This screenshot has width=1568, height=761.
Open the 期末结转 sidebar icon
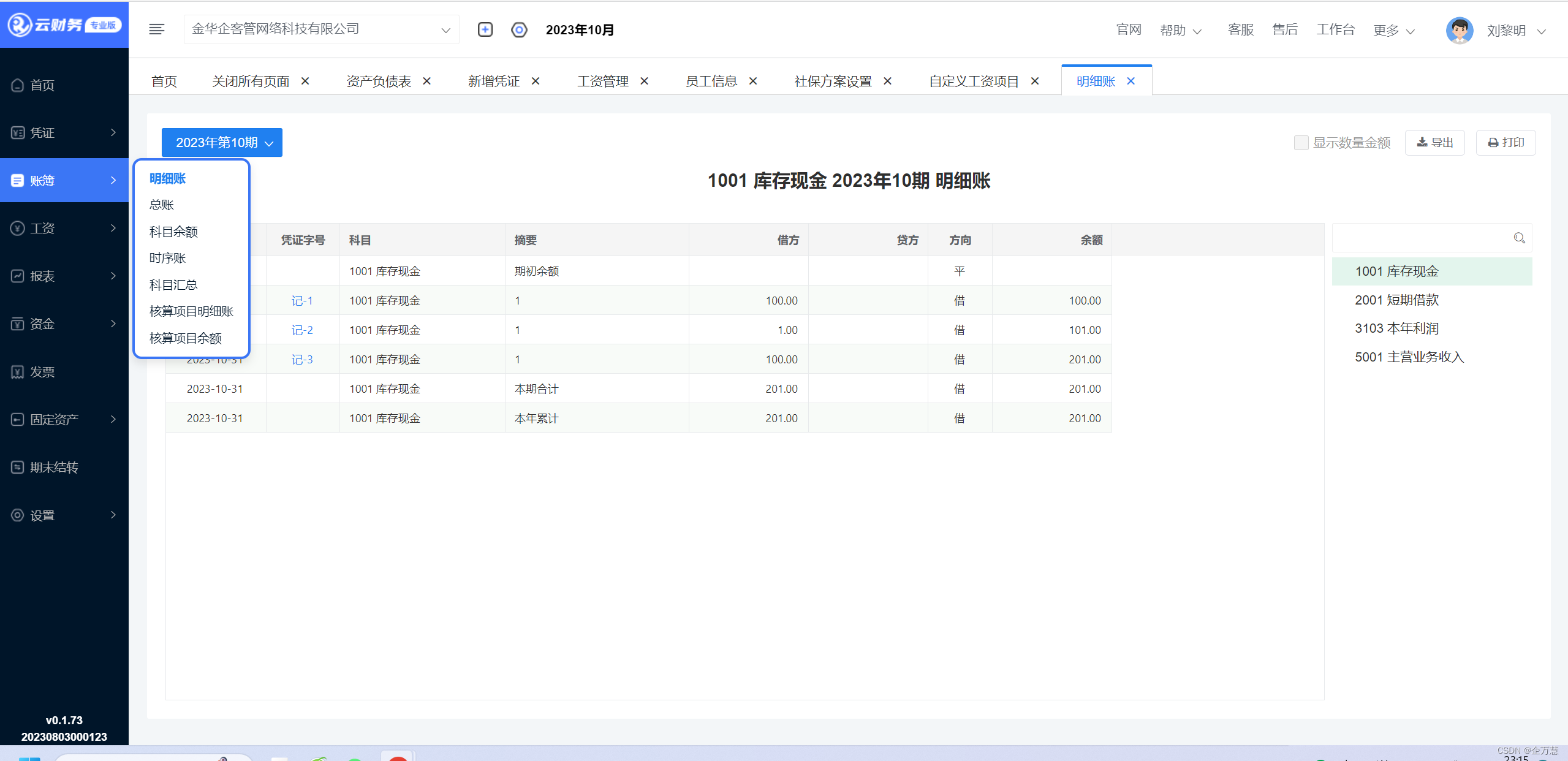pyautogui.click(x=17, y=467)
